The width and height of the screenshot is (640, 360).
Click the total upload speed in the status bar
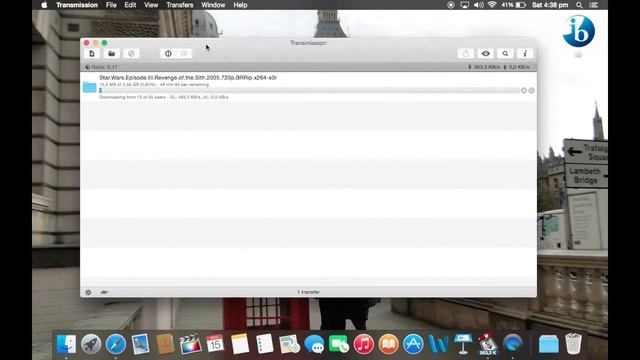tap(516, 67)
